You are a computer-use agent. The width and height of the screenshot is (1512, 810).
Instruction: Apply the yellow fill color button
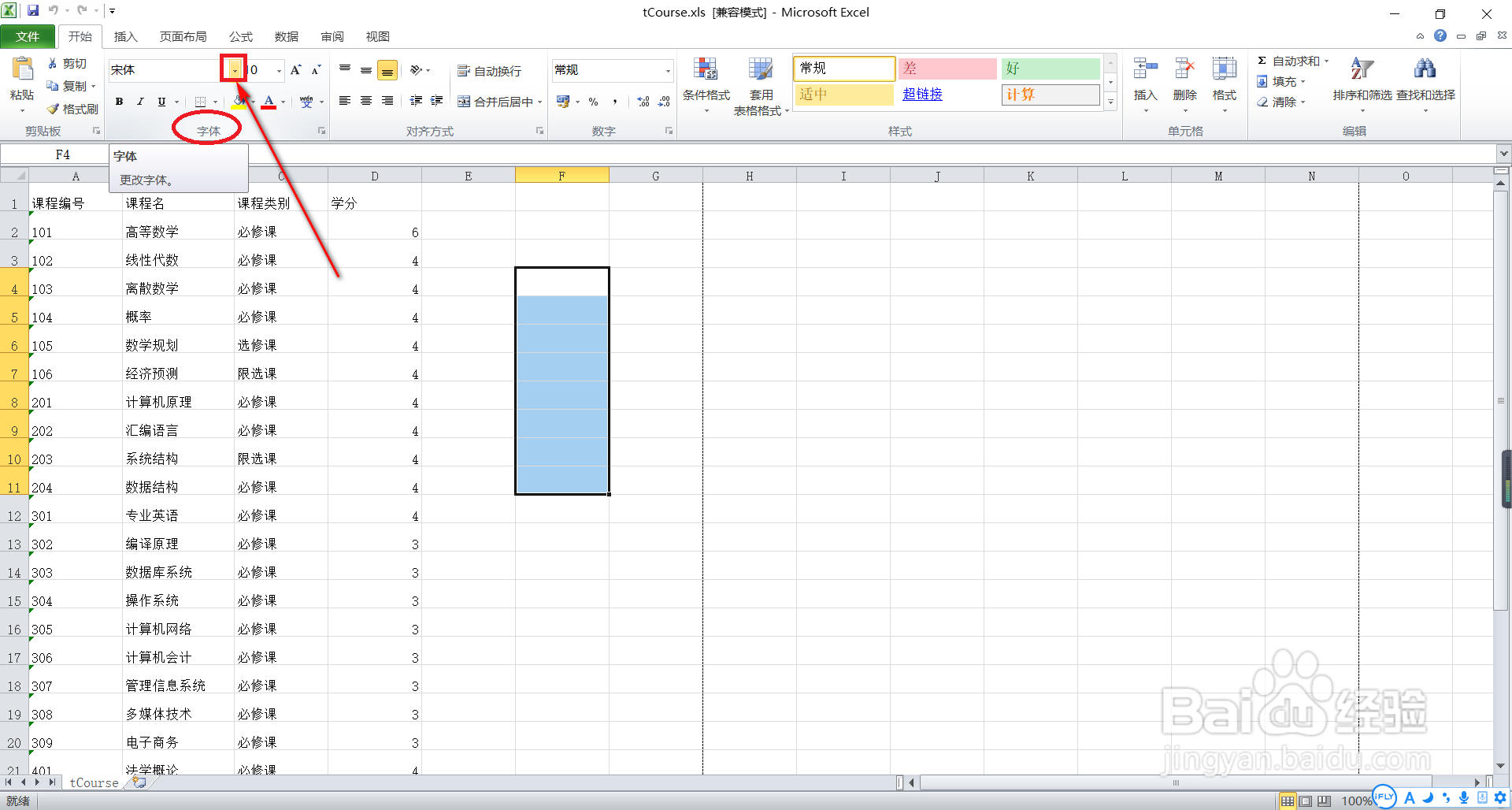coord(239,102)
